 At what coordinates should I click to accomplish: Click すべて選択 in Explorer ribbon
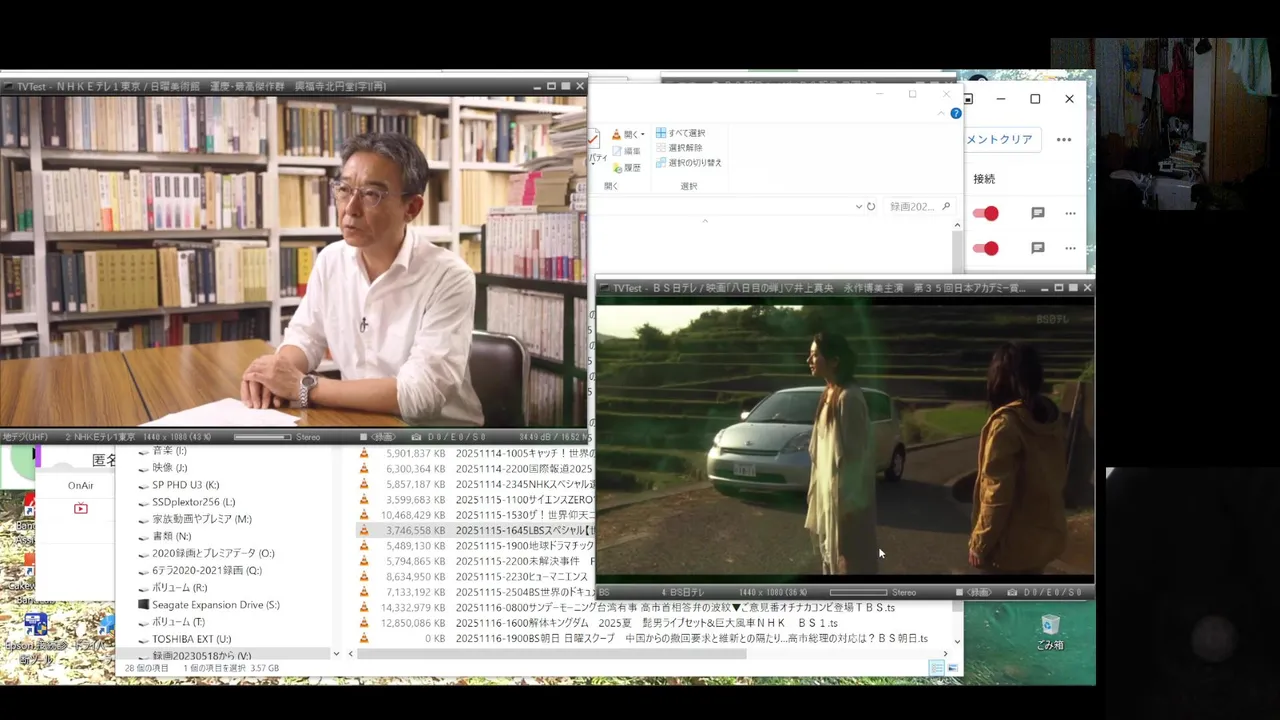point(680,133)
